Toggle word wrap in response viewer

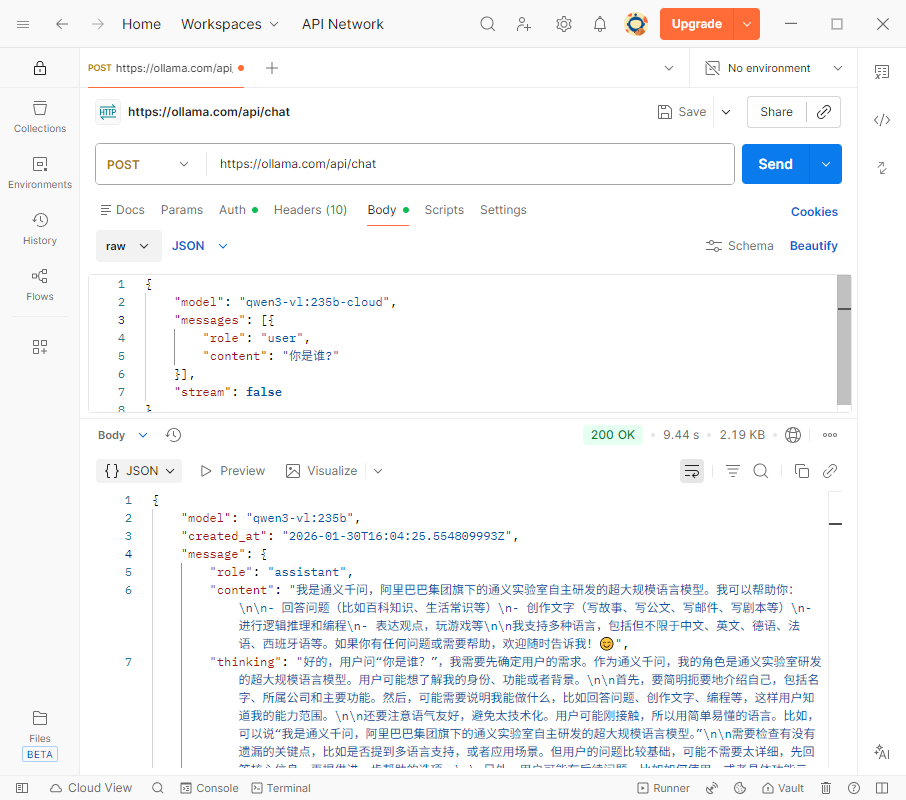[691, 471]
